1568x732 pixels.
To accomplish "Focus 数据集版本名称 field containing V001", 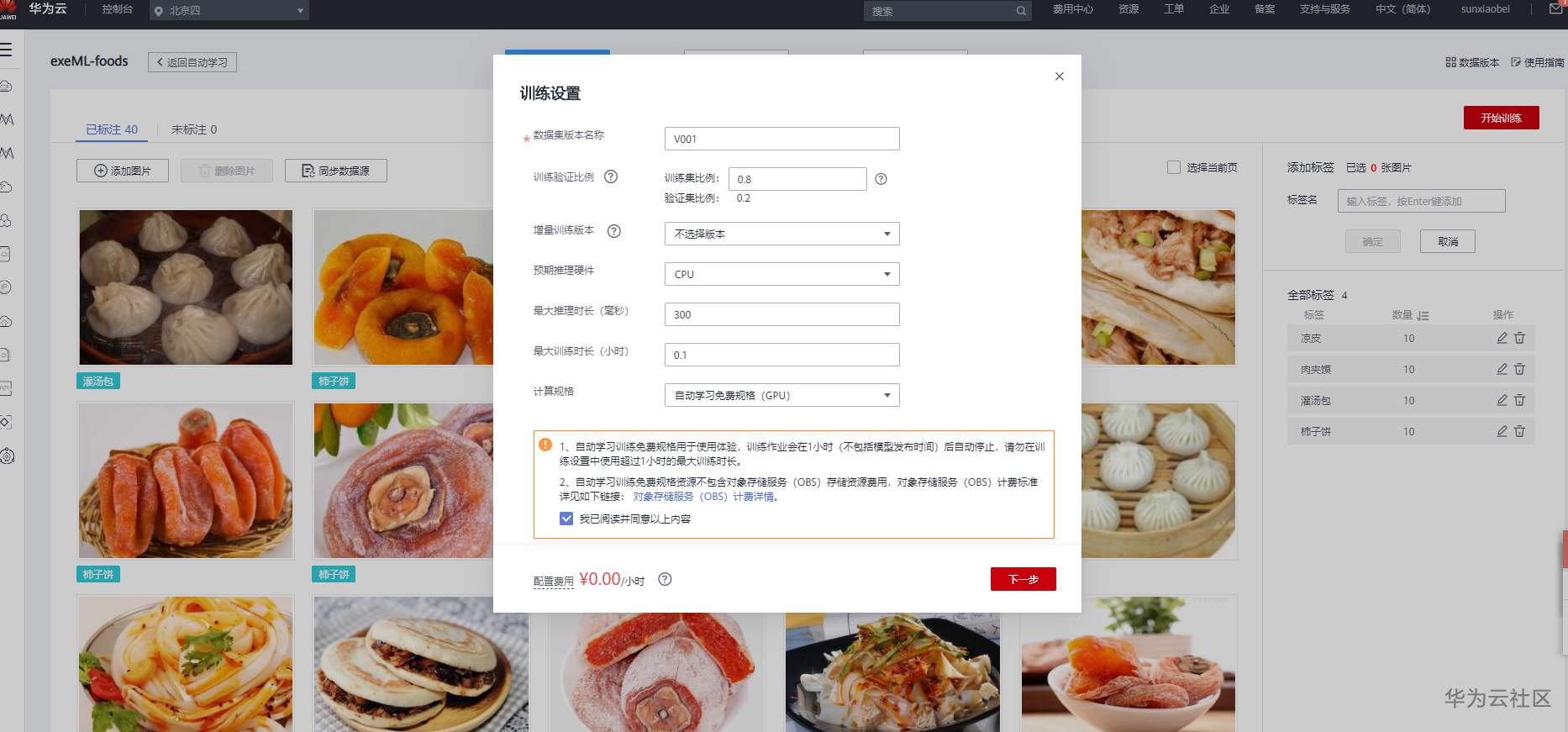I will (781, 139).
